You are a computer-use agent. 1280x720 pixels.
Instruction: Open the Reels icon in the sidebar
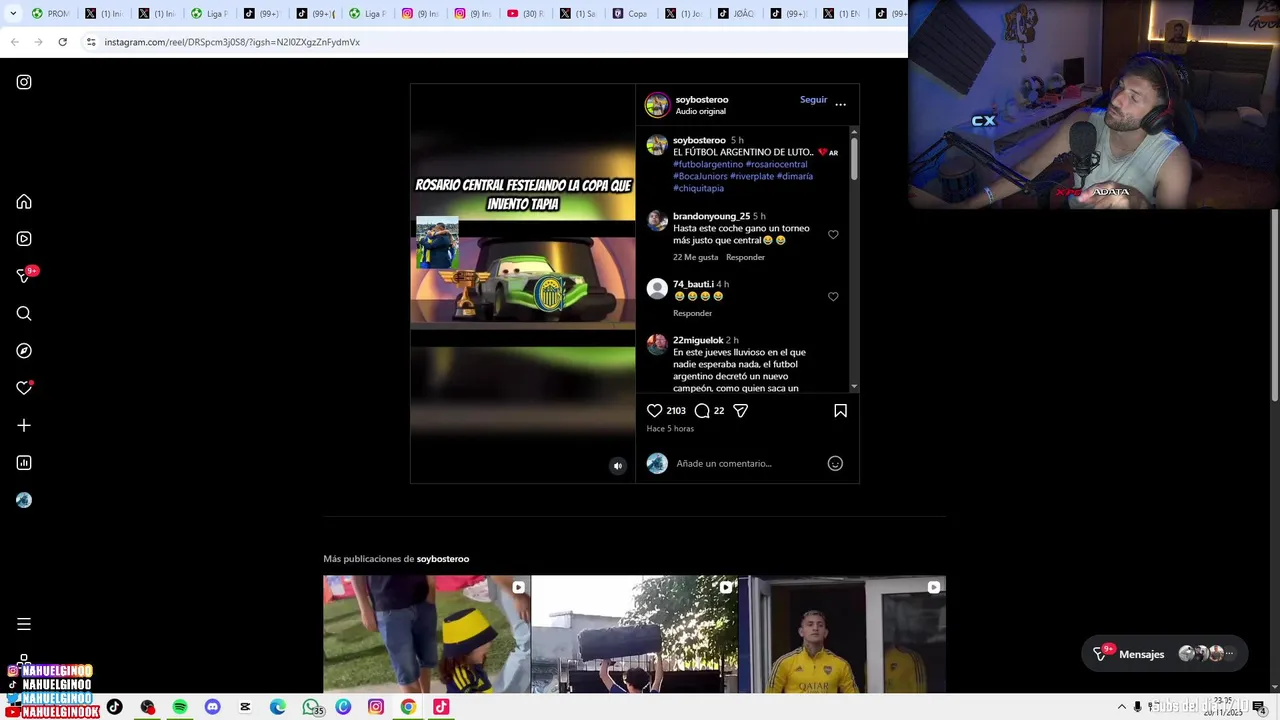(x=24, y=239)
